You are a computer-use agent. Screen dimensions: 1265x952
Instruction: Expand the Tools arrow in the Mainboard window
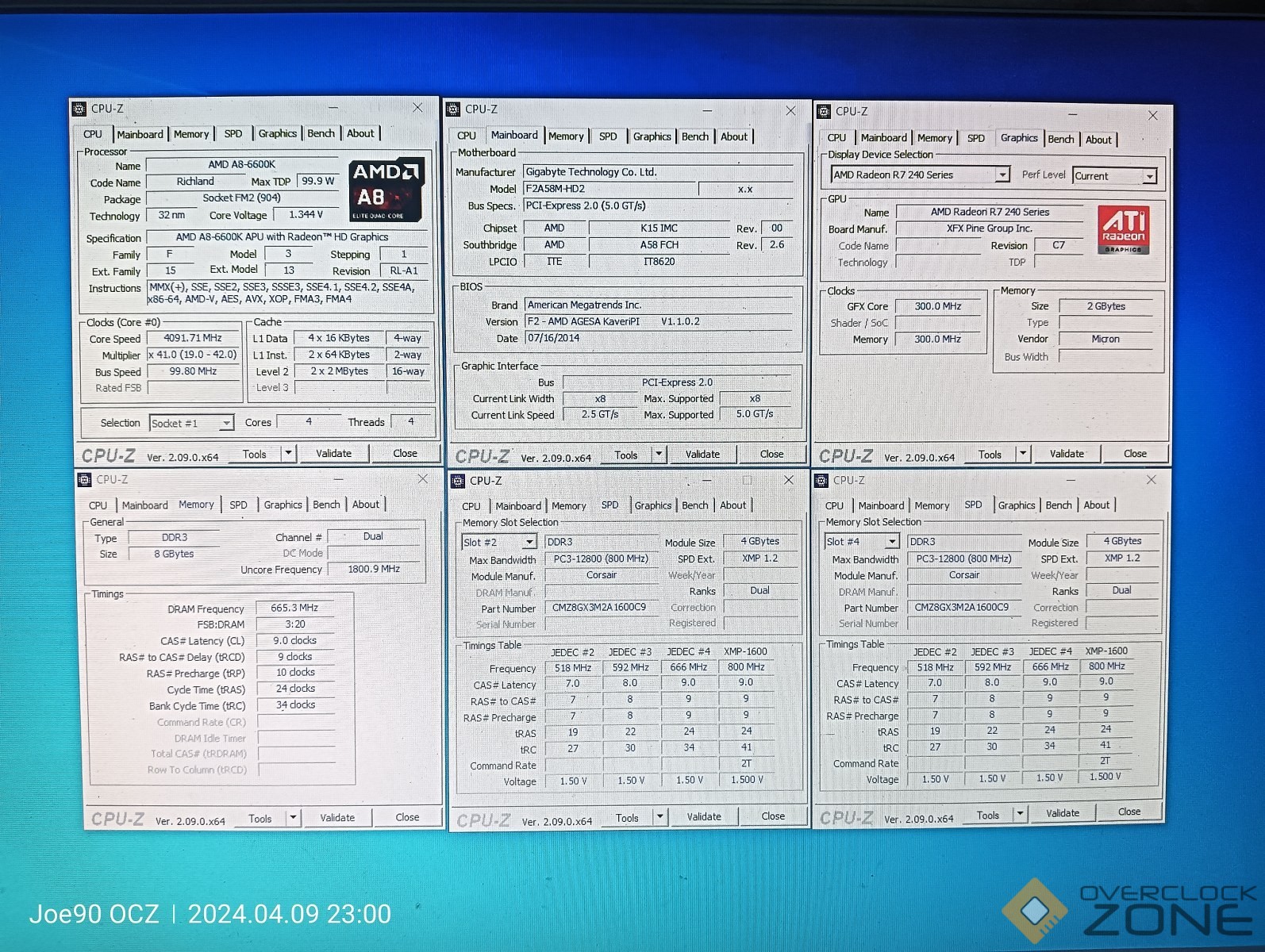click(659, 455)
